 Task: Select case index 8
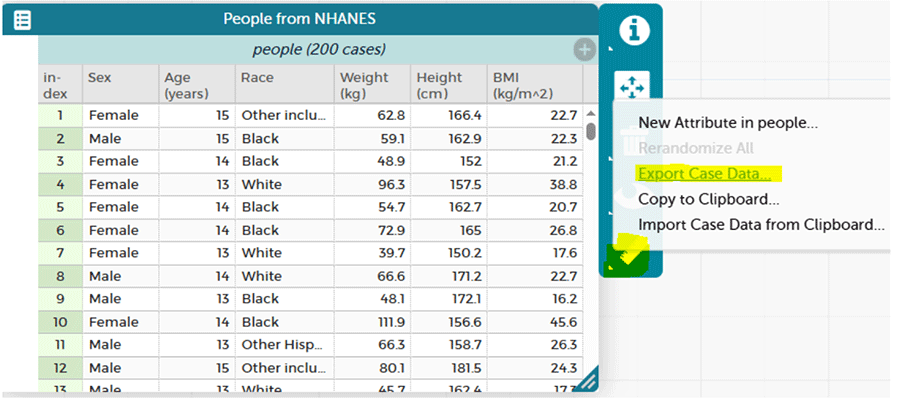[60, 276]
